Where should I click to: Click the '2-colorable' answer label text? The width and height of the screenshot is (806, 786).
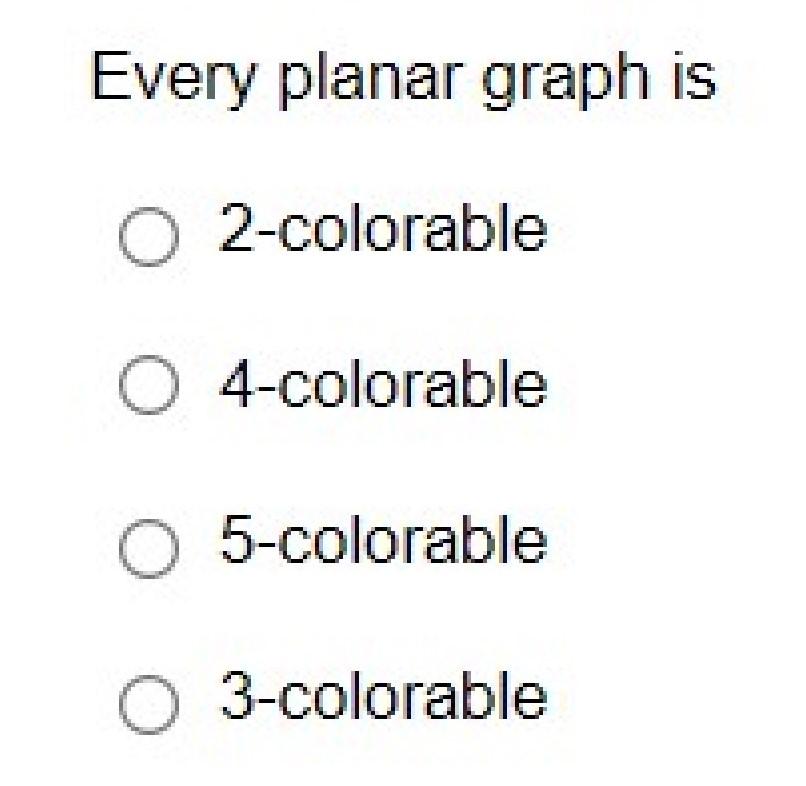point(383,227)
